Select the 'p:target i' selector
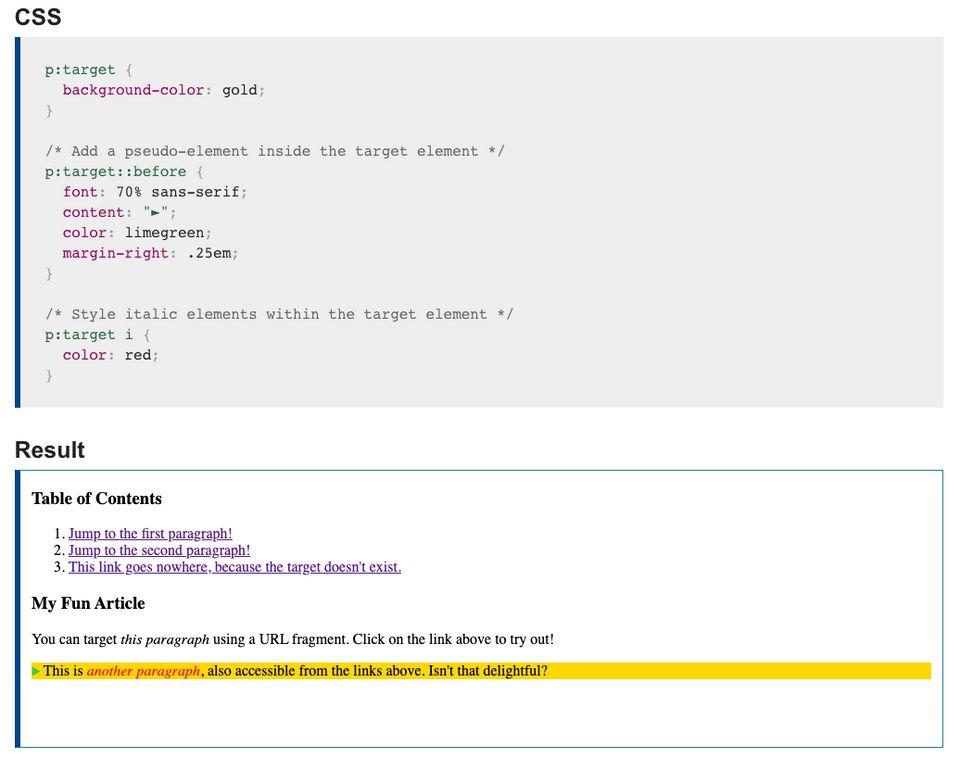Image resolution: width=960 pixels, height=758 pixels. coord(86,334)
